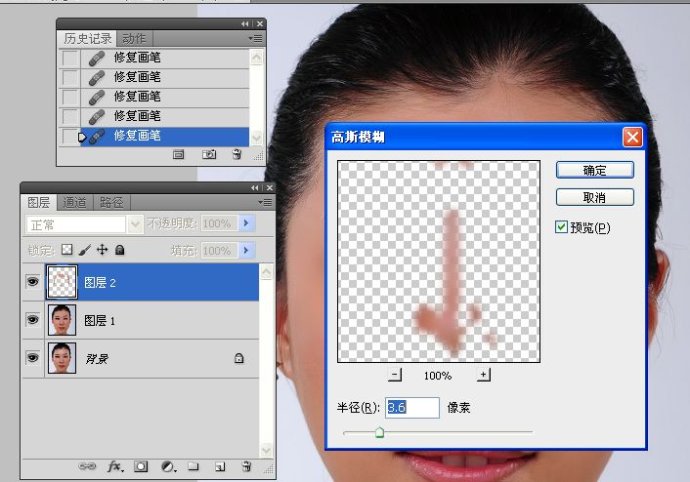The image size is (690, 482).
Task: Close the Layers panel
Action: 270,188
